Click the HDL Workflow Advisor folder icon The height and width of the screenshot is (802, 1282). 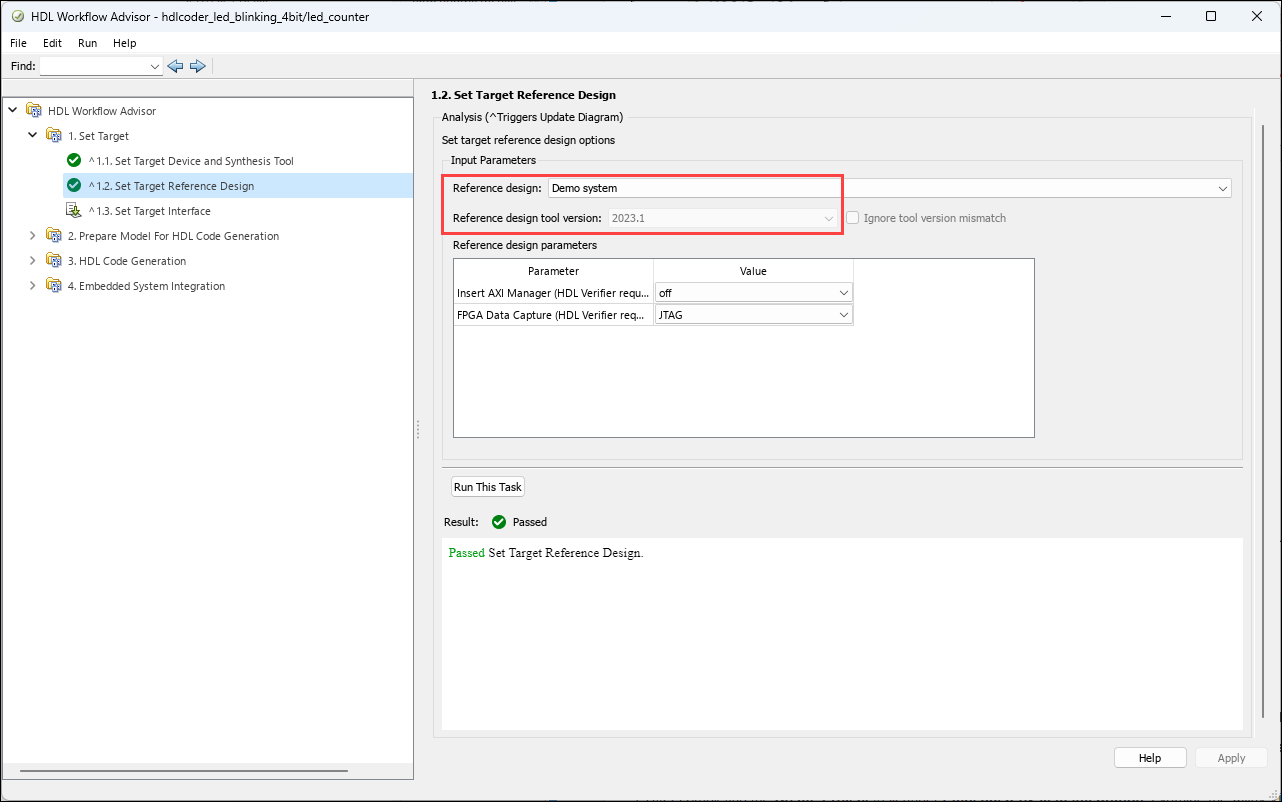(x=34, y=111)
